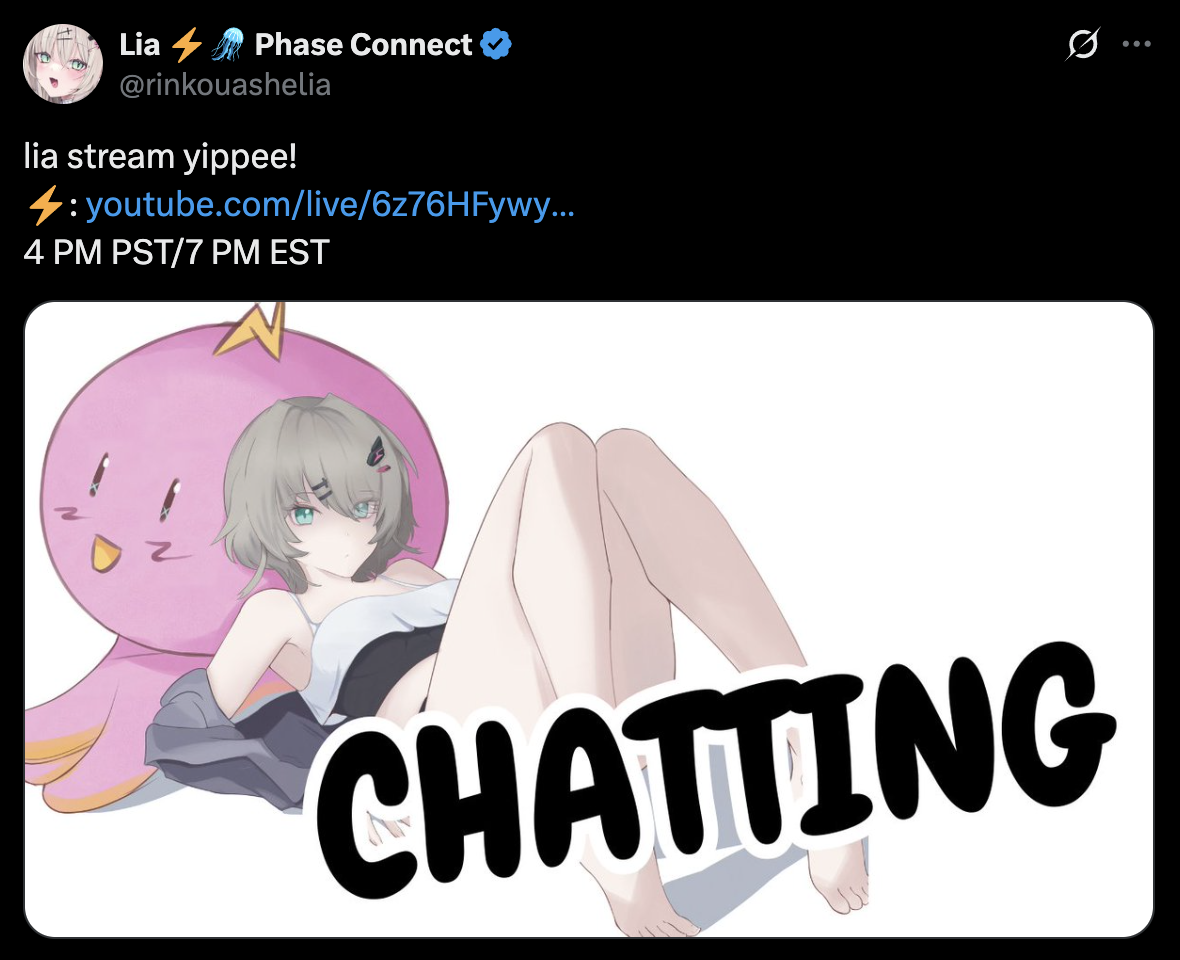Open the @rinkouashelia handle link
This screenshot has height=960, width=1180.
point(225,85)
